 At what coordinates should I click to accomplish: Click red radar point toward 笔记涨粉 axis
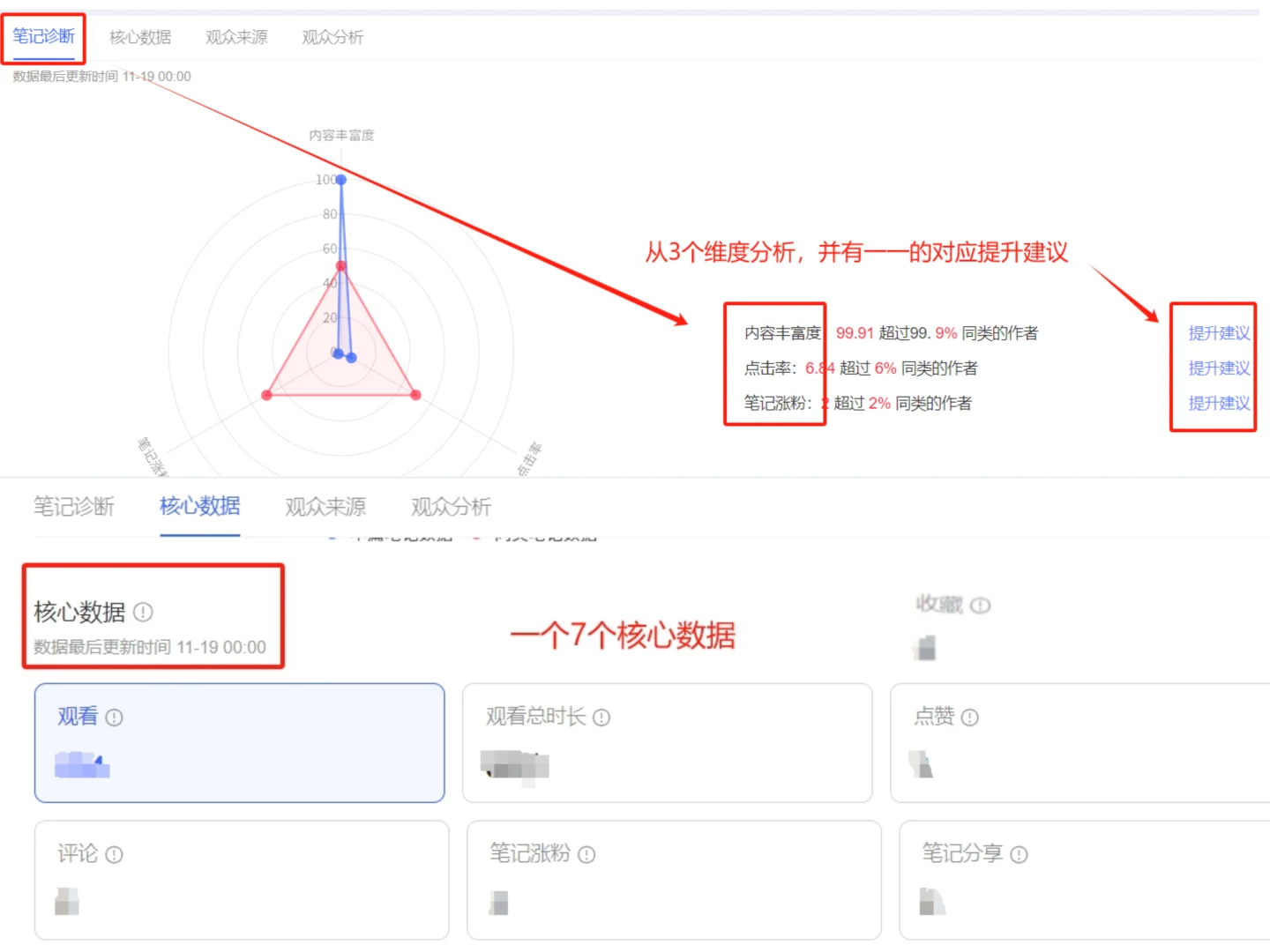tap(267, 395)
